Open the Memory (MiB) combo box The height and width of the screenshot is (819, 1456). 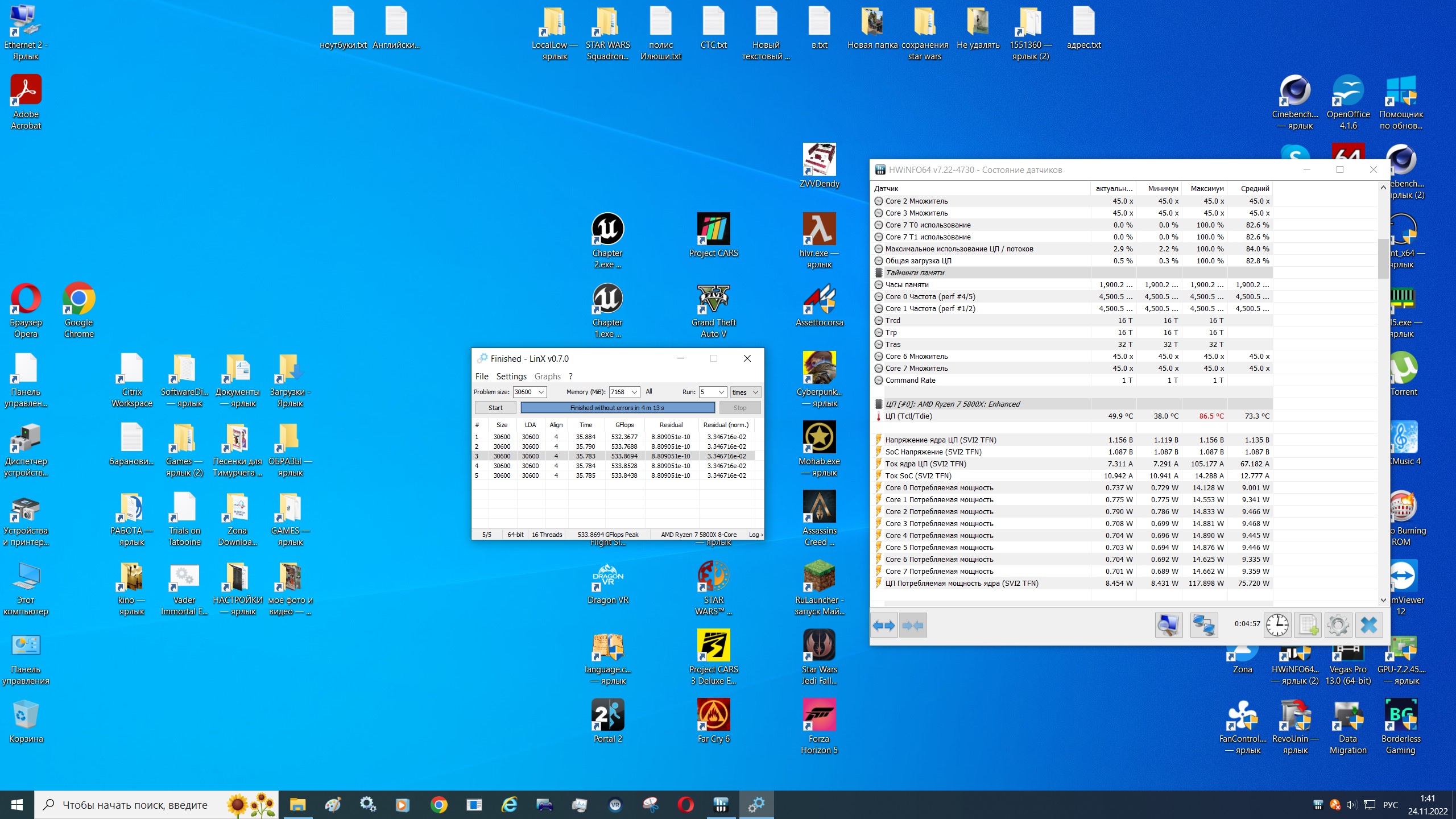[634, 392]
